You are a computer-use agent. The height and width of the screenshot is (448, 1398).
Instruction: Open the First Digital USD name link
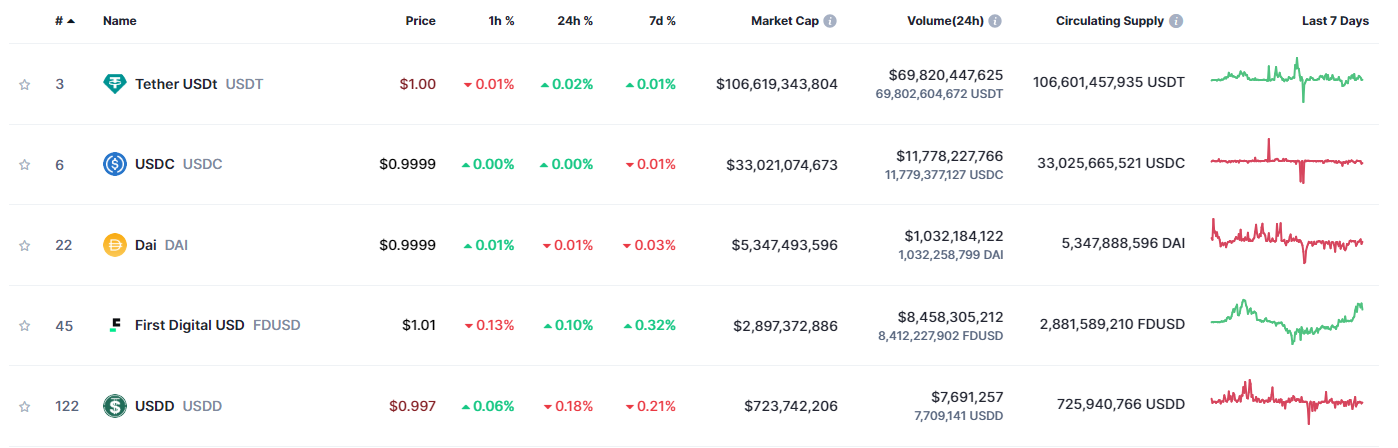(190, 325)
